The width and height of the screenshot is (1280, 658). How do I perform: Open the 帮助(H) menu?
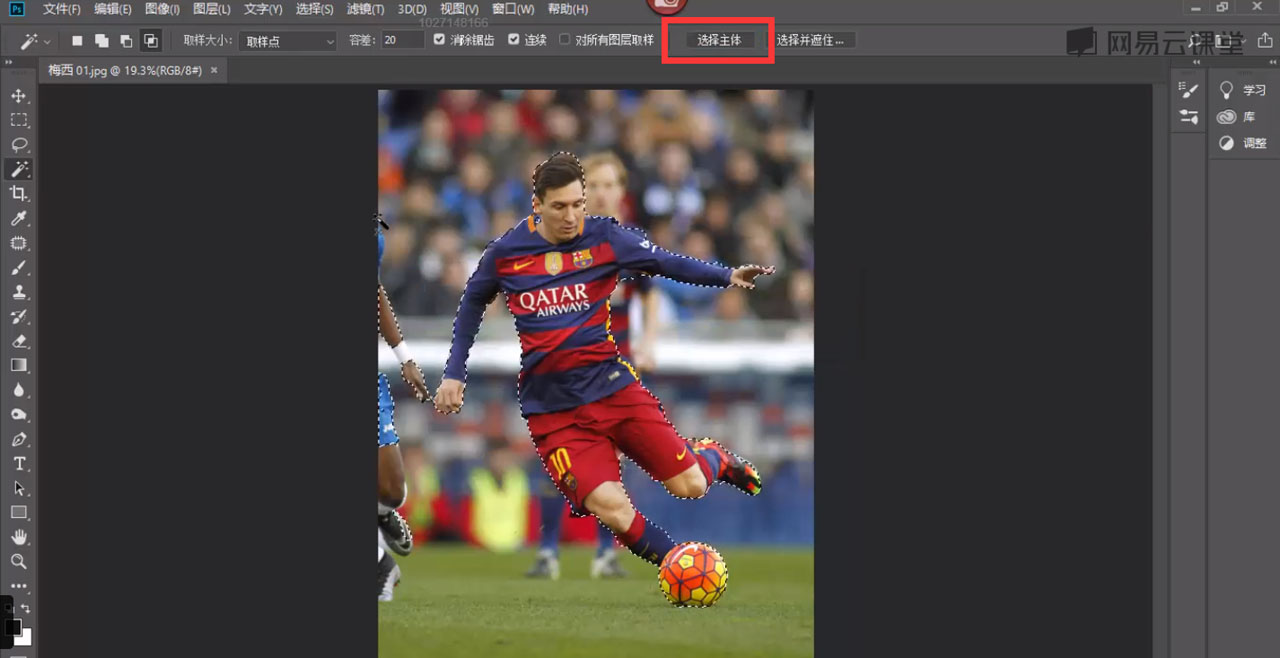click(568, 9)
